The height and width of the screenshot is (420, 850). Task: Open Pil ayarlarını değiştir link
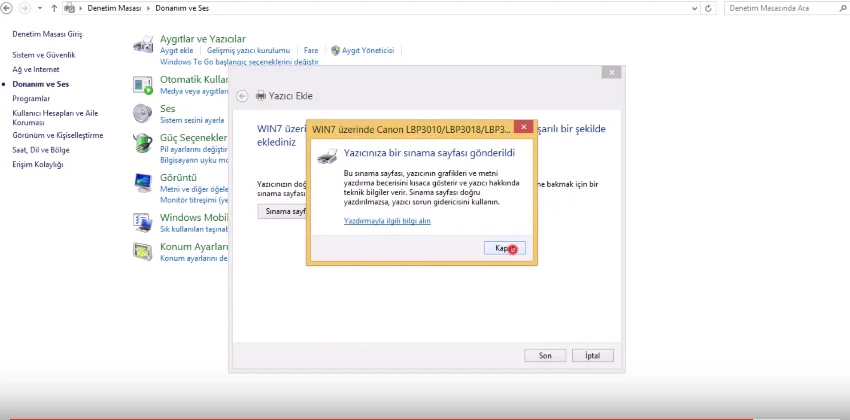pos(194,149)
